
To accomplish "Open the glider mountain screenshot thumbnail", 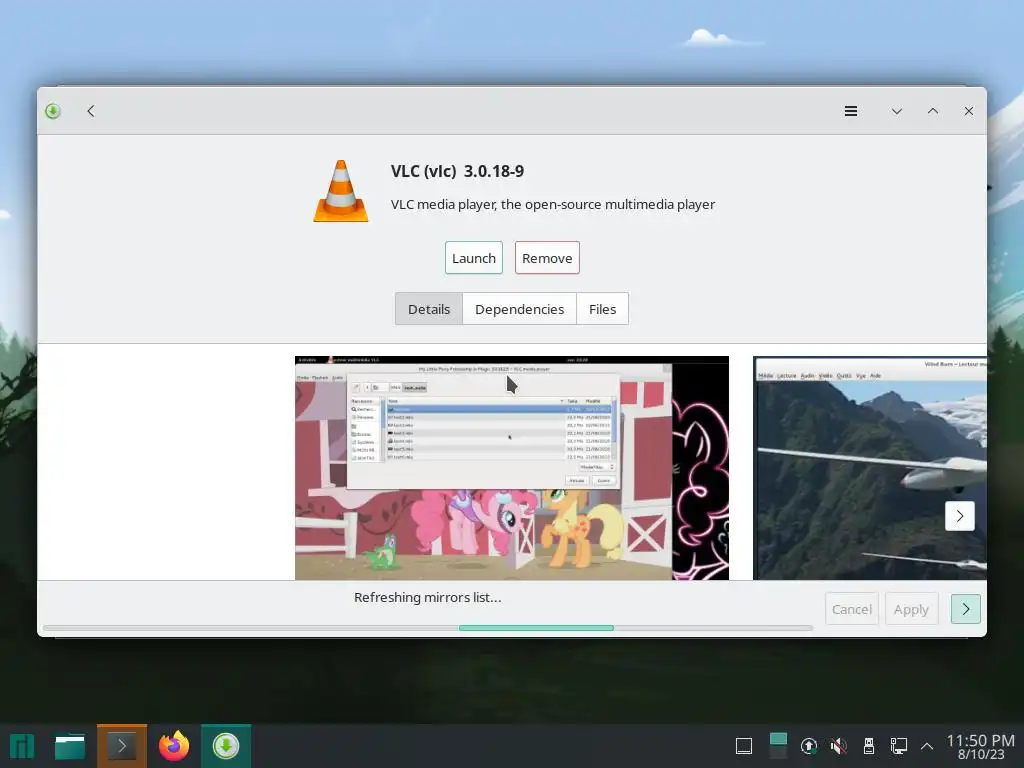I will pos(869,468).
